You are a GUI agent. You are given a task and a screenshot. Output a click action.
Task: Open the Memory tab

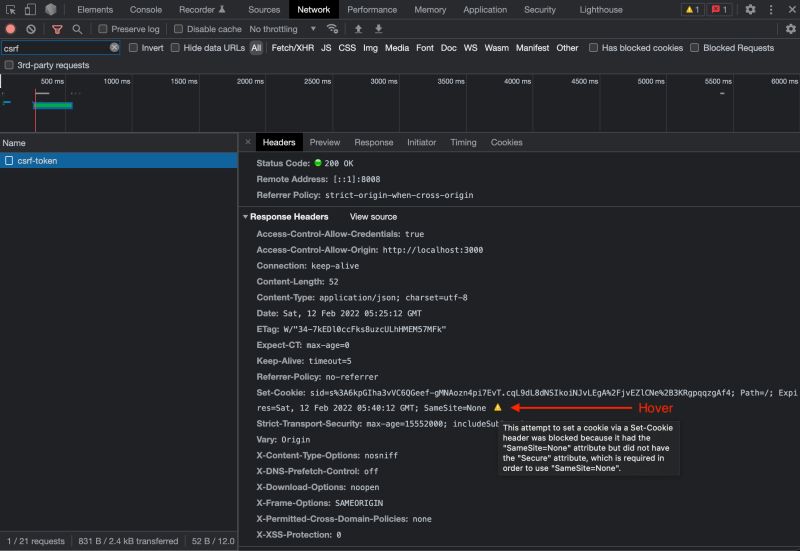tap(430, 9)
